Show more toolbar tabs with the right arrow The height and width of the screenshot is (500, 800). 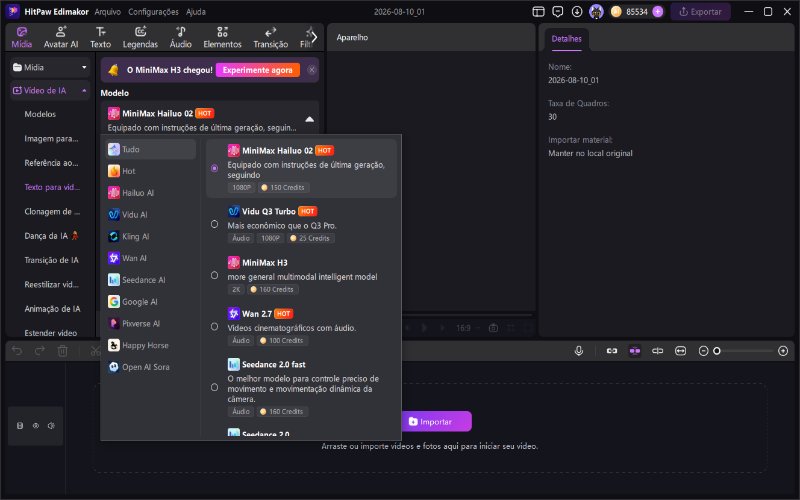coord(314,37)
